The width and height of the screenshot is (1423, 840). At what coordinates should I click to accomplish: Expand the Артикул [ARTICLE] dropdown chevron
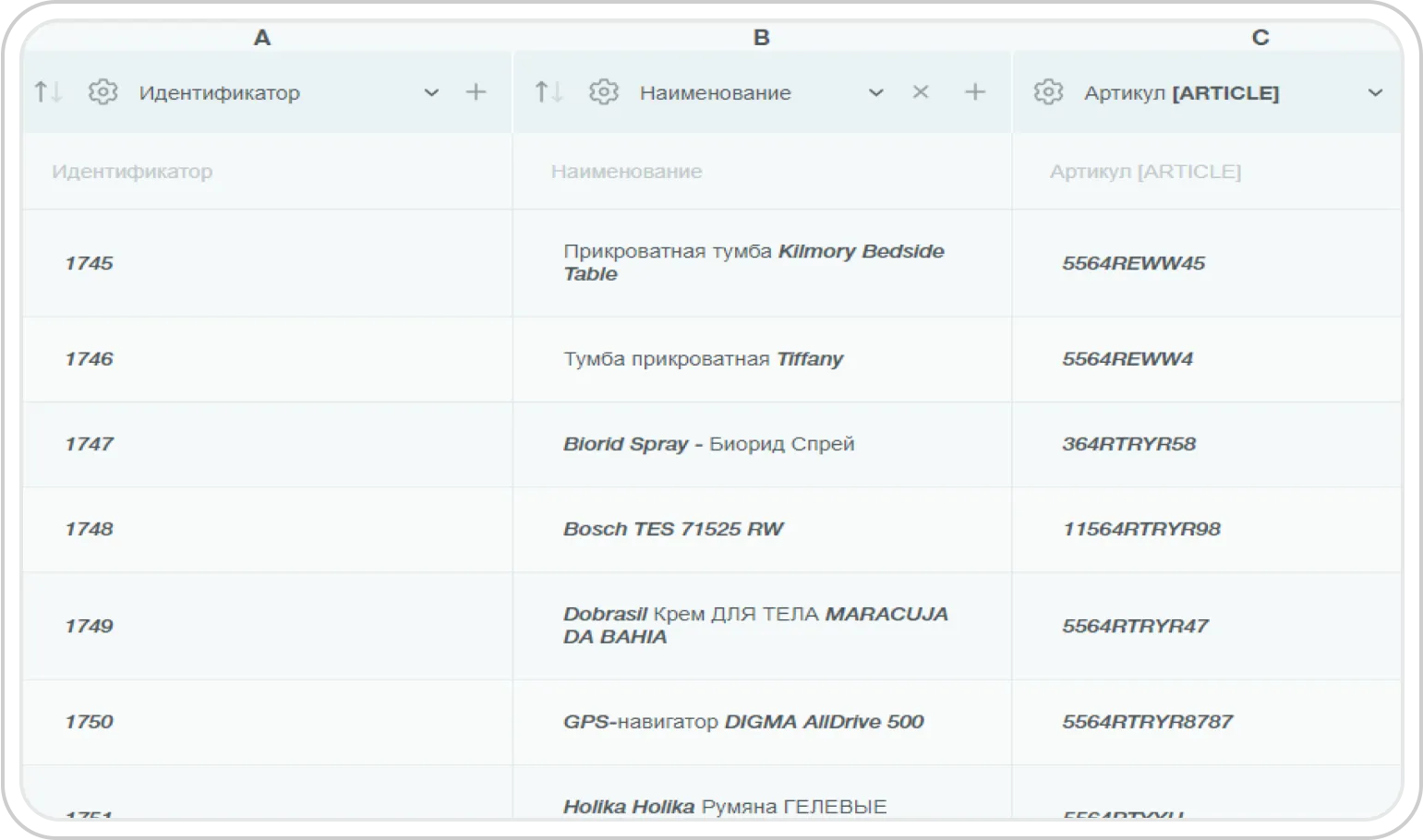point(1375,92)
